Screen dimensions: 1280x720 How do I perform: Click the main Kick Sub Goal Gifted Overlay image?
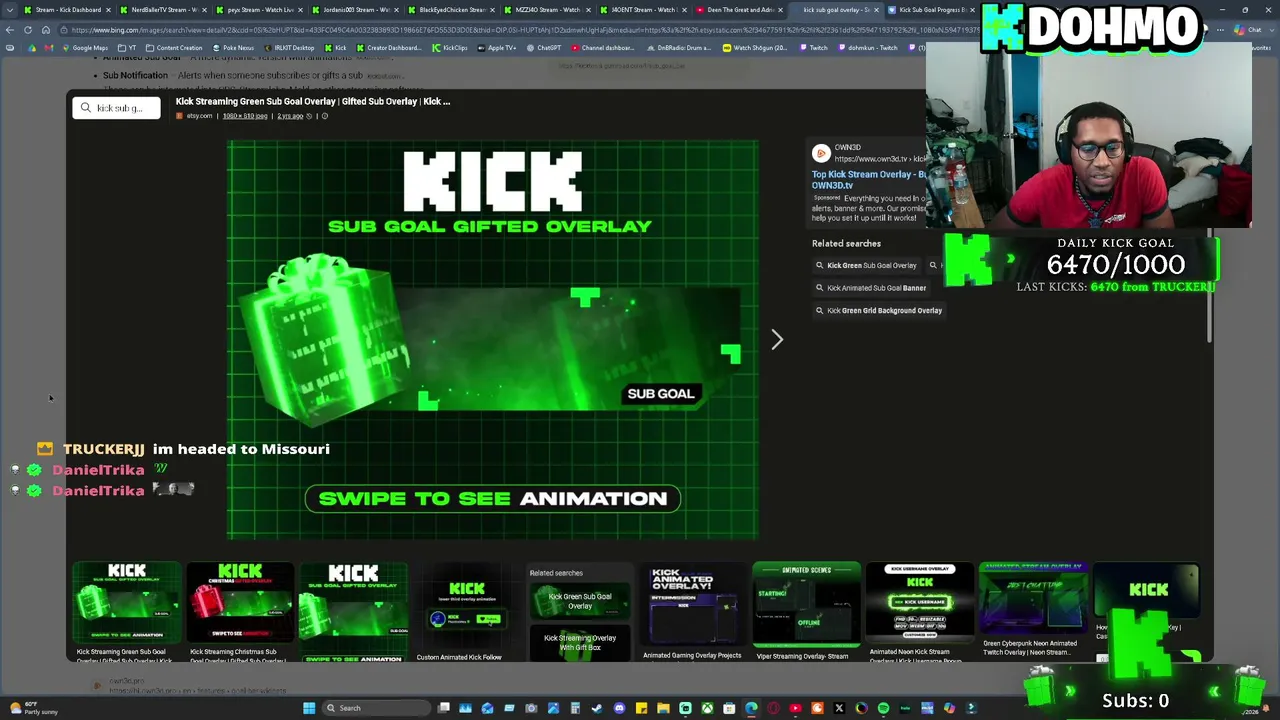(492, 340)
